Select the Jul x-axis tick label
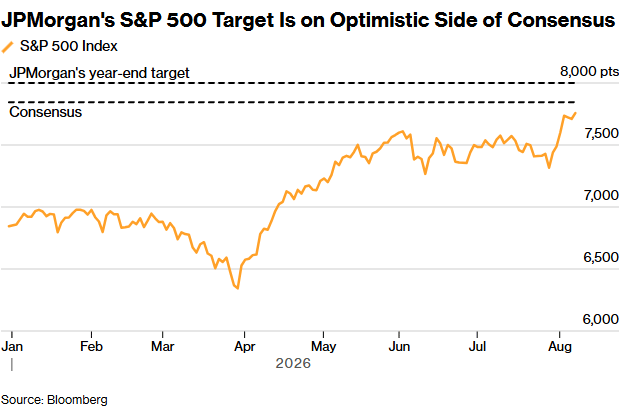Screen dimensions: 636x418 (477, 347)
